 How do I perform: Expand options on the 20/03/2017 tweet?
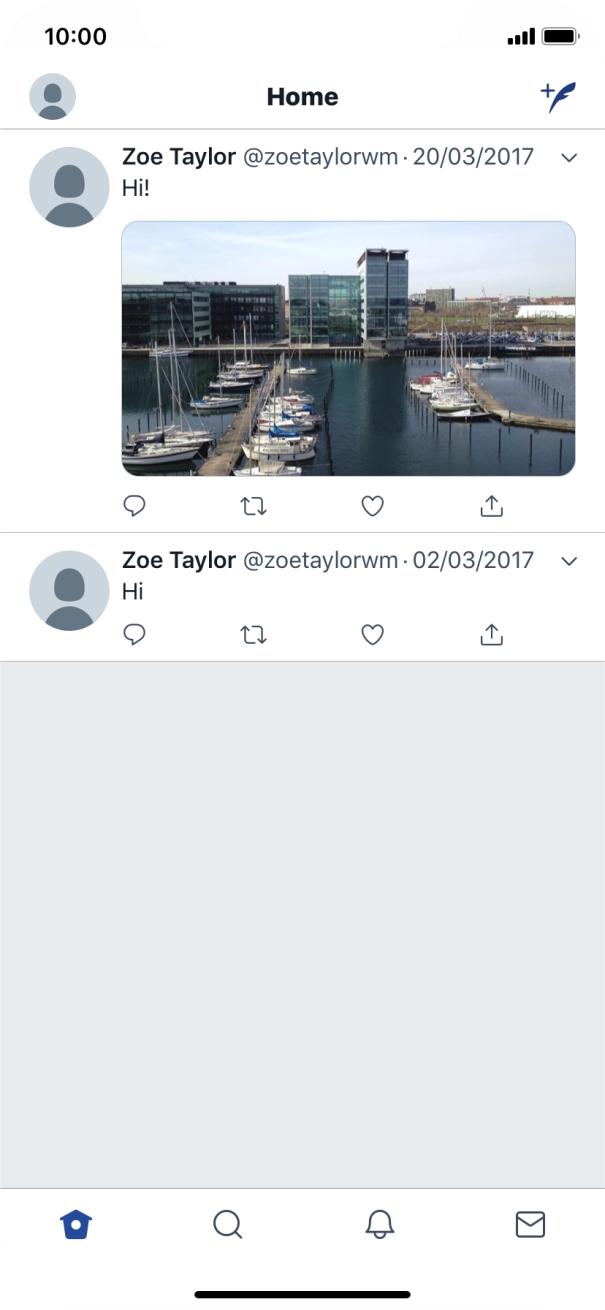tap(569, 157)
